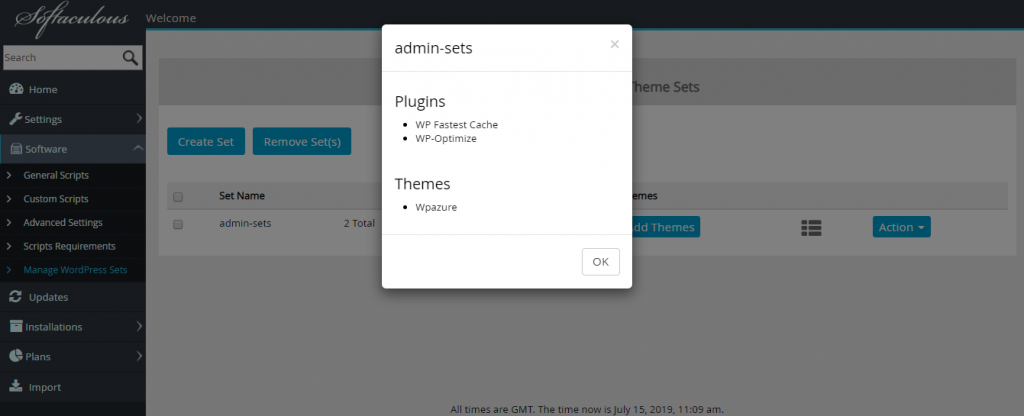The image size is (1024, 416).
Task: Open the set details list icon
Action: [811, 227]
